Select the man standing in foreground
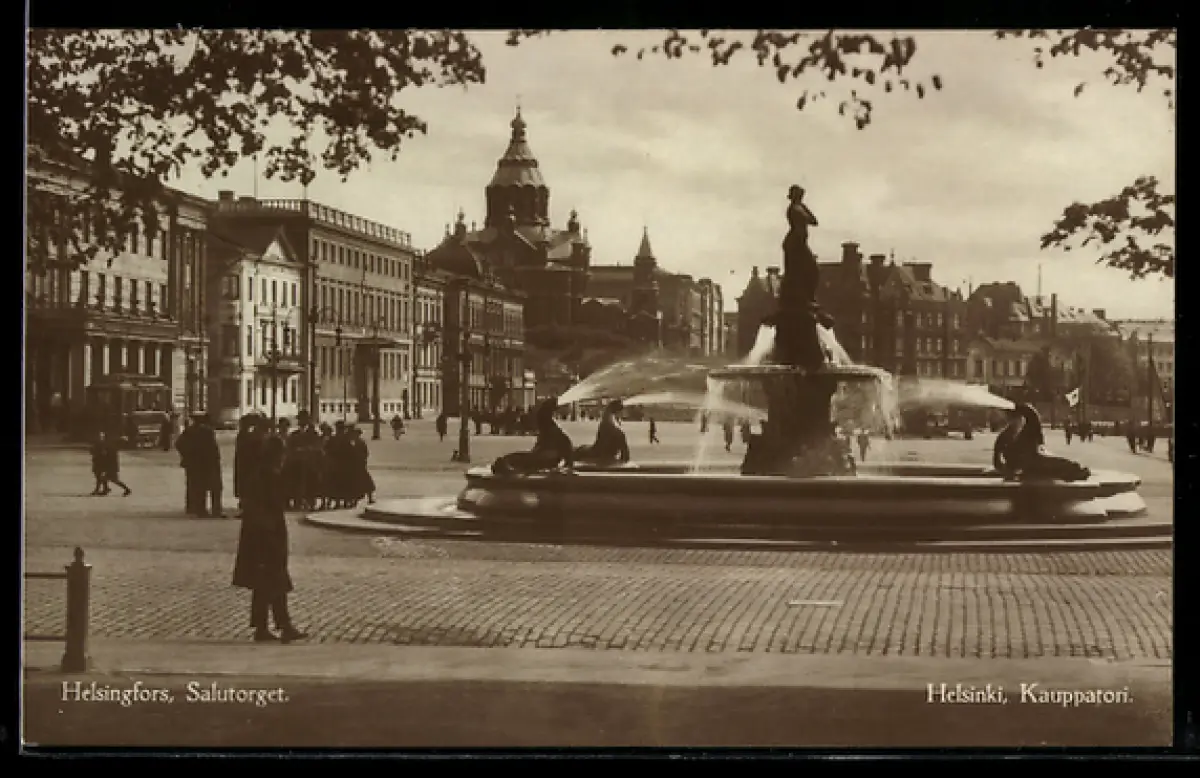The height and width of the screenshot is (778, 1200). [x=264, y=540]
